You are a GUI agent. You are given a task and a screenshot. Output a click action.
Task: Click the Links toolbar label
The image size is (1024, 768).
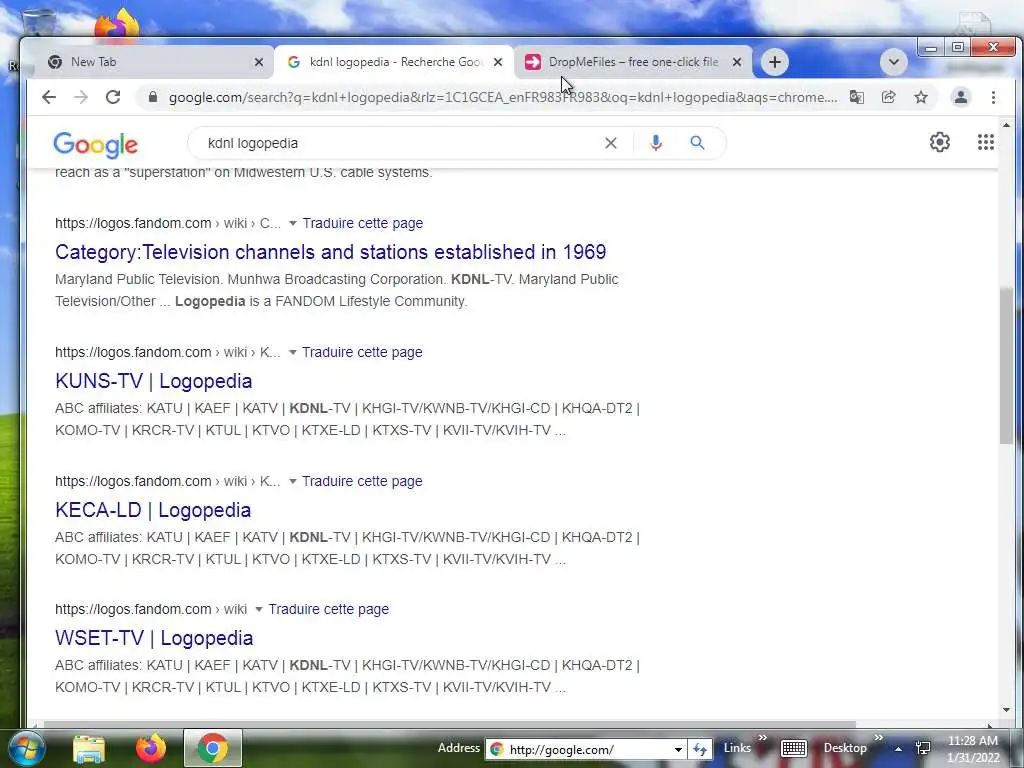coord(737,748)
